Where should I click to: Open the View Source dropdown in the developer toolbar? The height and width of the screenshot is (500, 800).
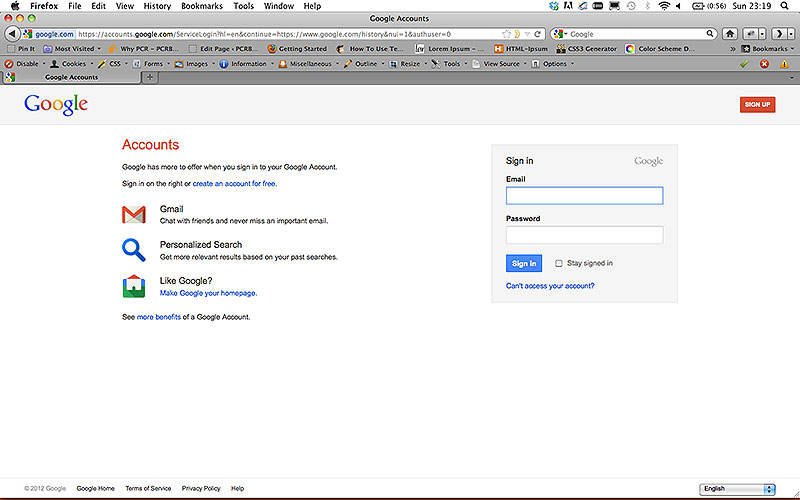pos(499,64)
